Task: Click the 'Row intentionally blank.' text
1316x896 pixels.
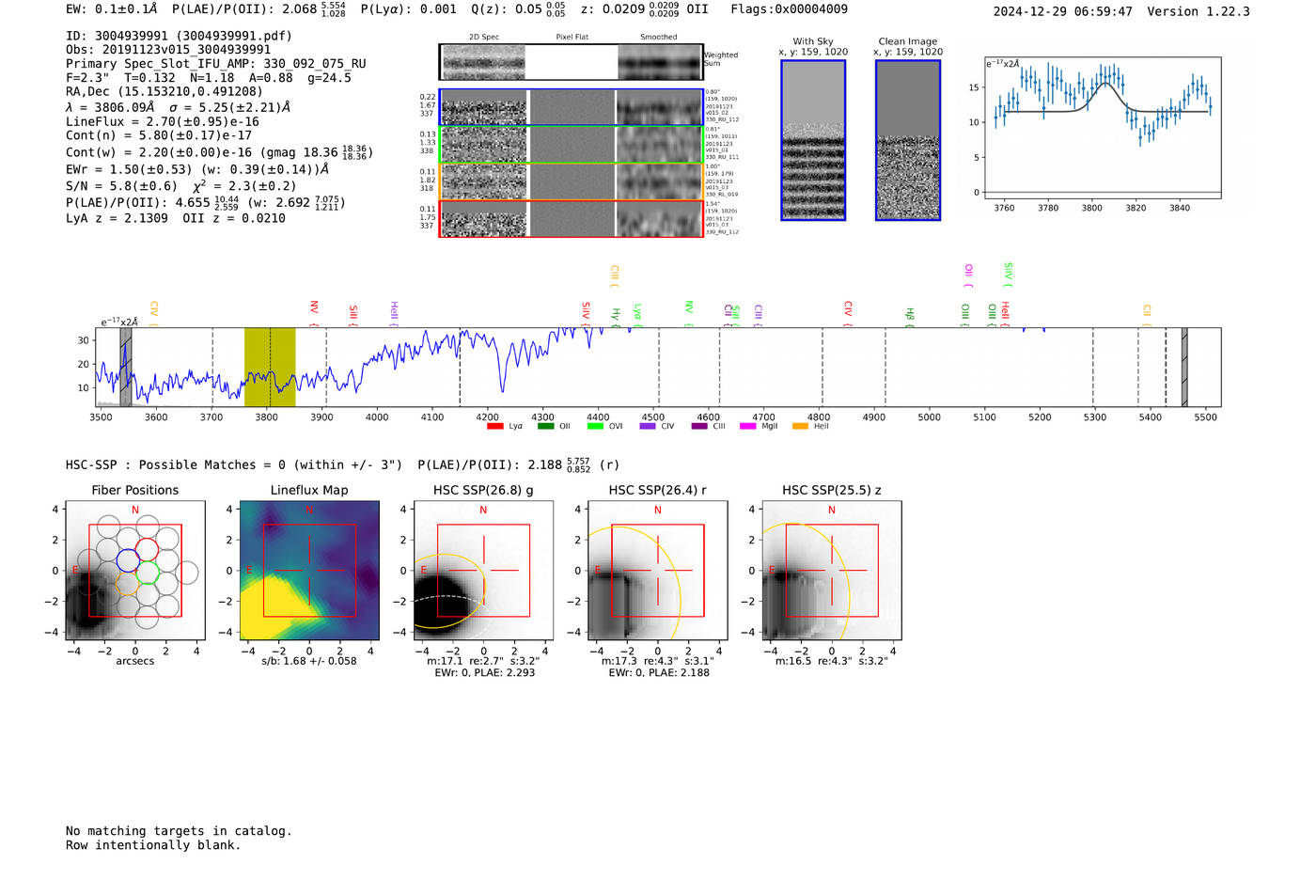Action: tap(153, 845)
